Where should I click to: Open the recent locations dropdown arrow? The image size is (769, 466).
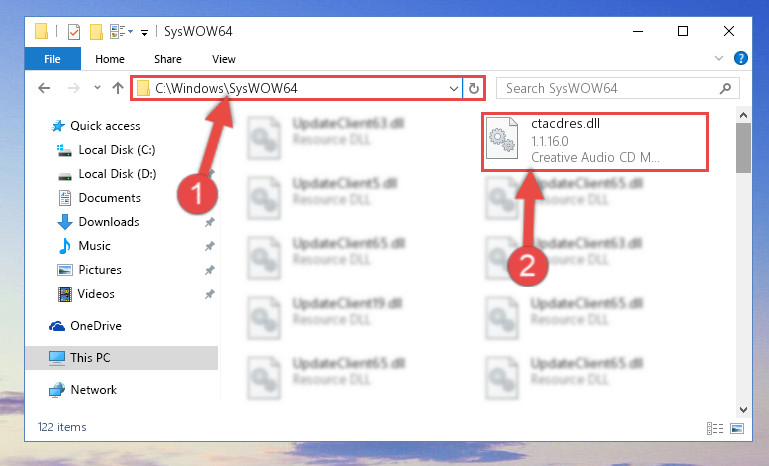tap(97, 88)
